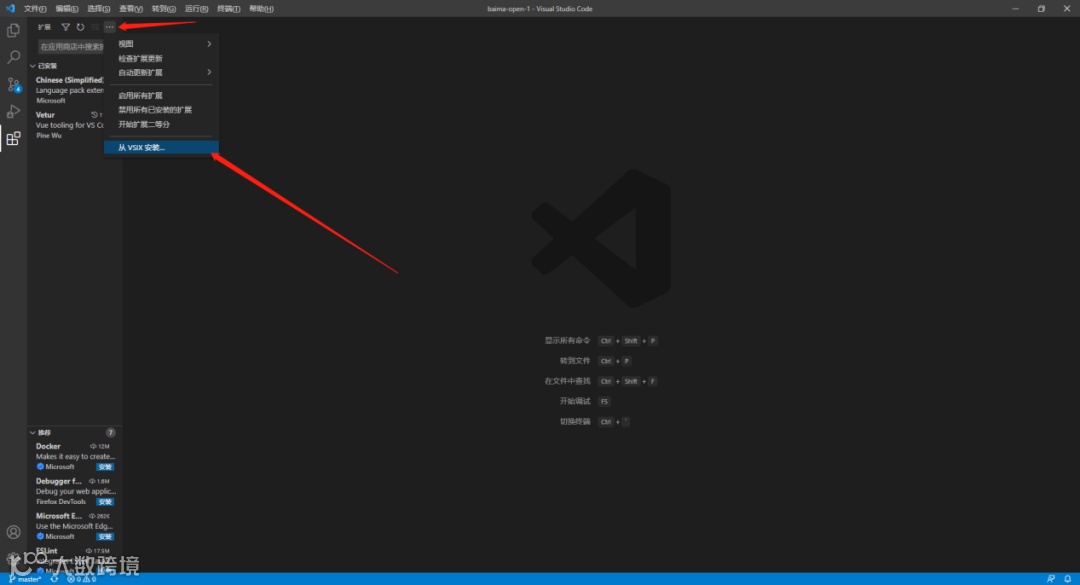Image resolution: width=1080 pixels, height=585 pixels.
Task: Open the 帮助(H) menu
Action: point(261,8)
